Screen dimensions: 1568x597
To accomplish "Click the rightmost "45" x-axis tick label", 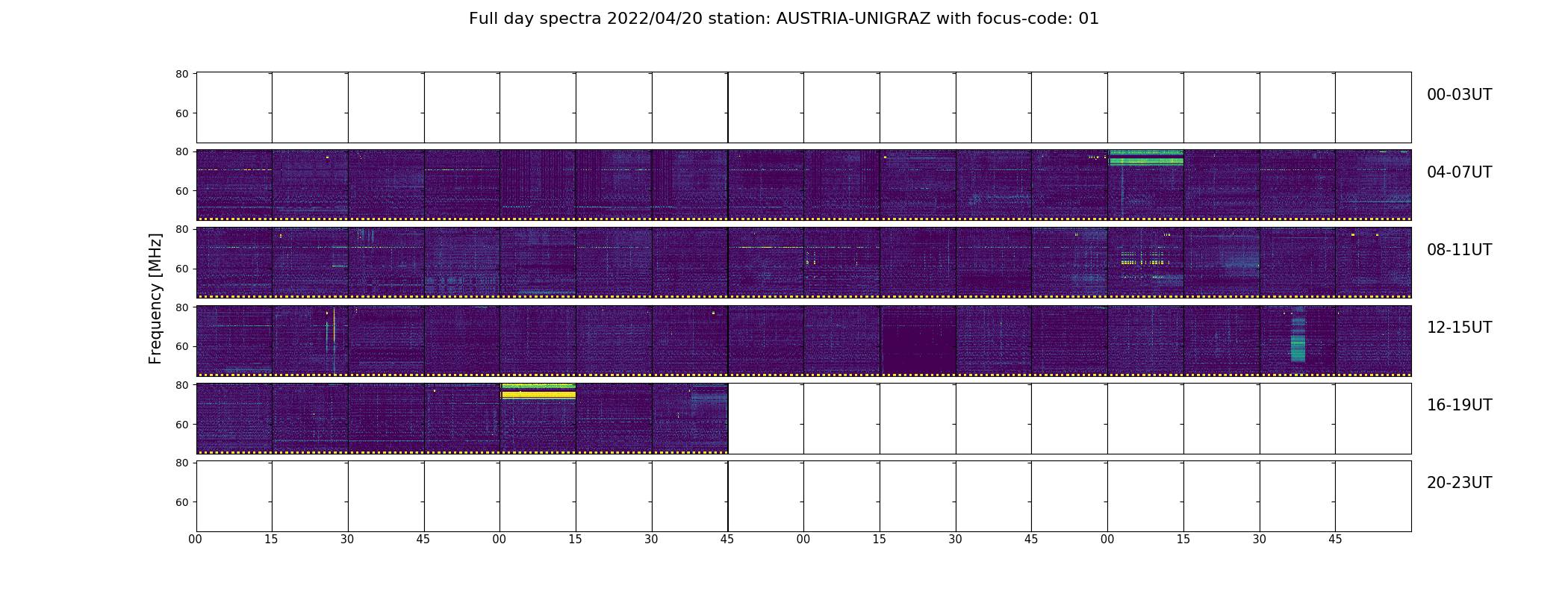I will click(1335, 540).
